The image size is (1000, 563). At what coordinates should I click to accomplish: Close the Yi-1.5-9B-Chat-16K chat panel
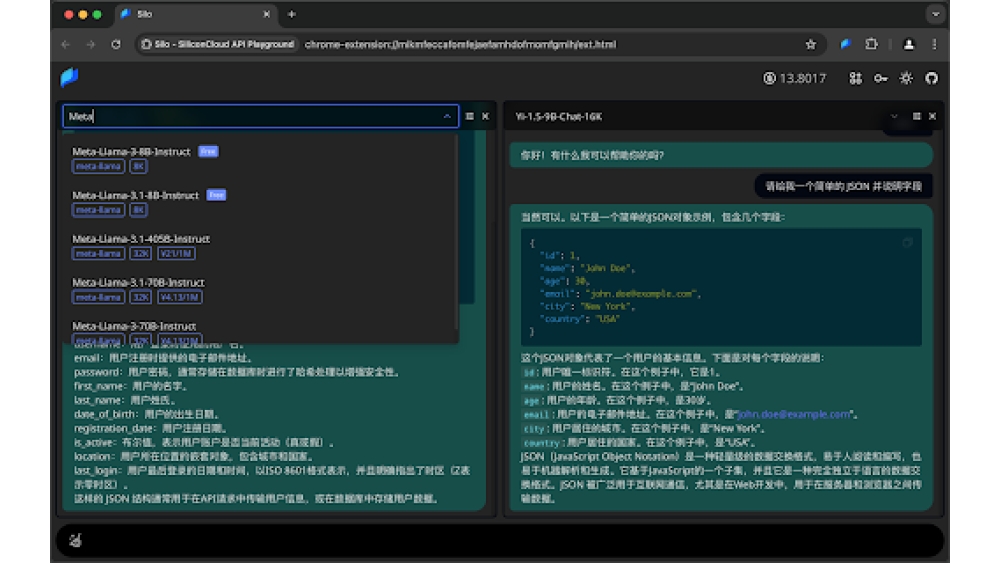click(932, 116)
